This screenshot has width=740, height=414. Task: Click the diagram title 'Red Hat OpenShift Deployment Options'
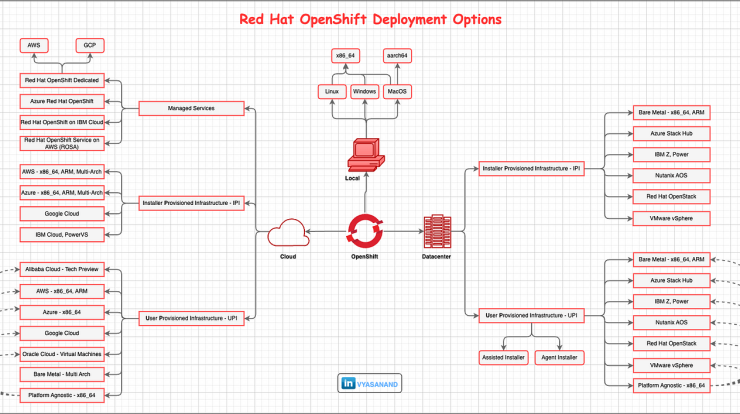click(370, 19)
